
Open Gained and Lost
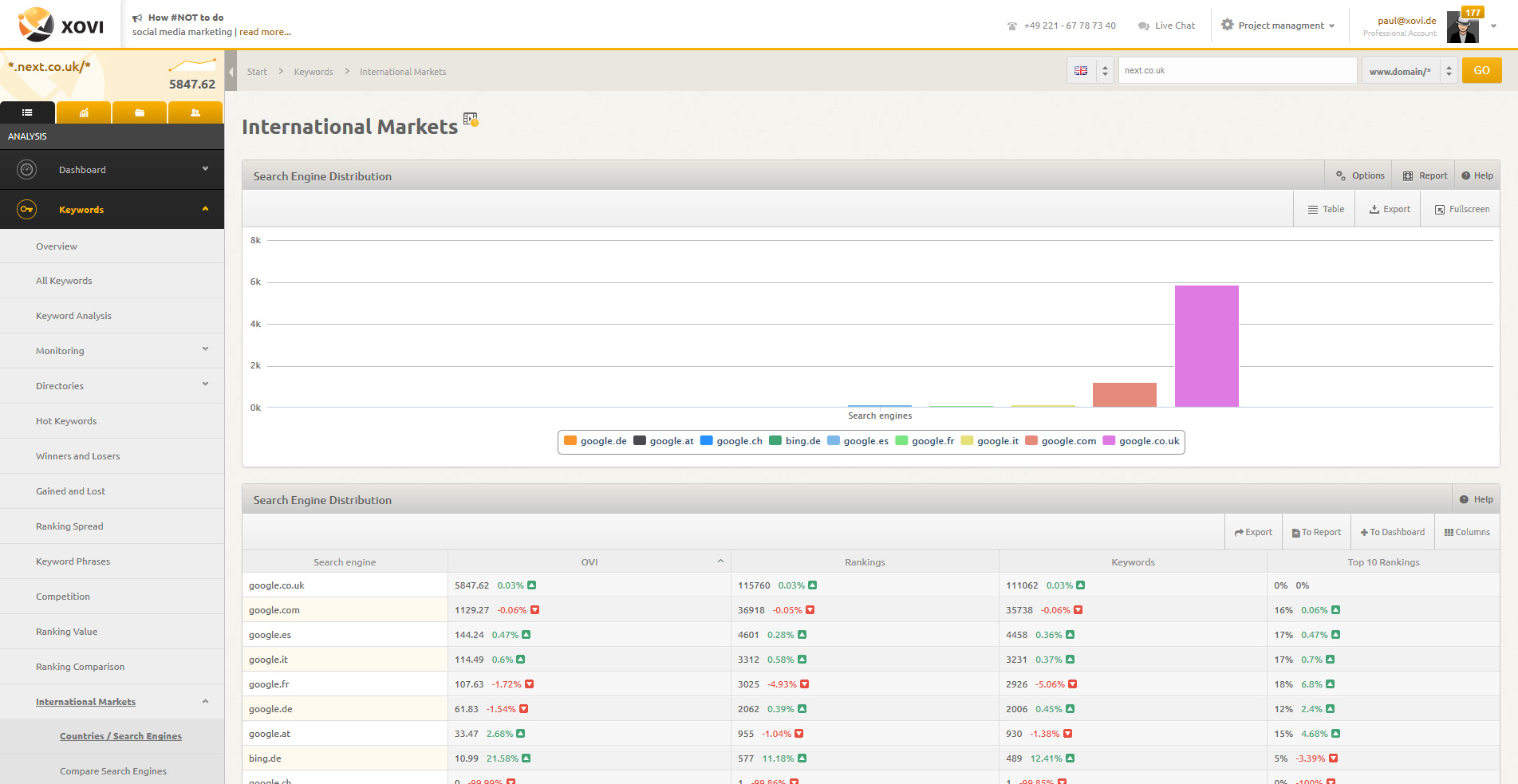pyautogui.click(x=70, y=491)
